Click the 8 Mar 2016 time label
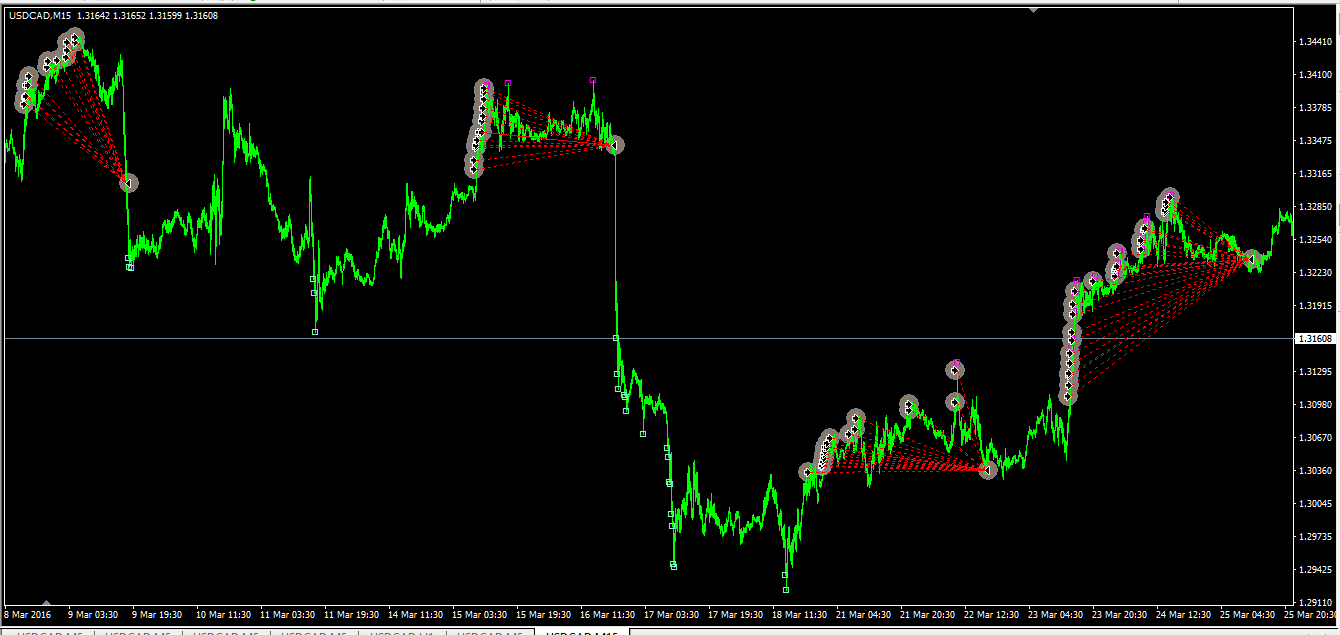1340x635 pixels. (x=30, y=615)
